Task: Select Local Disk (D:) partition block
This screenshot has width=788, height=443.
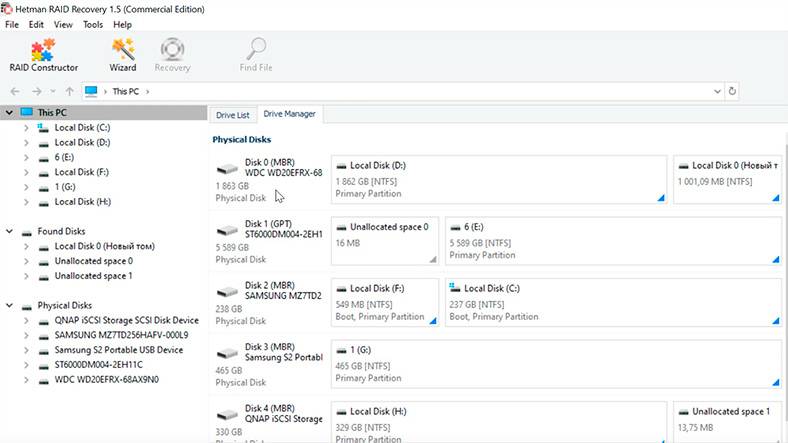Action: pos(499,179)
